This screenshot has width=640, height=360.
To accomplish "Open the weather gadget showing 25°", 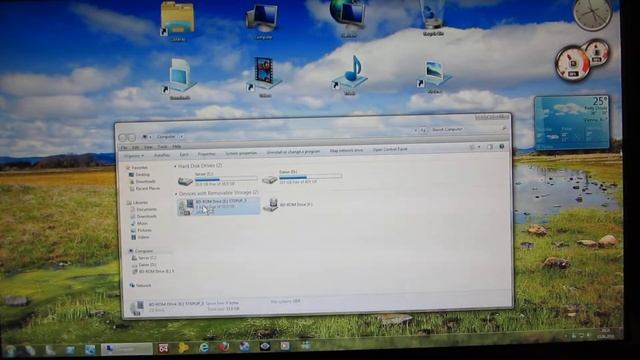I will (x=572, y=122).
